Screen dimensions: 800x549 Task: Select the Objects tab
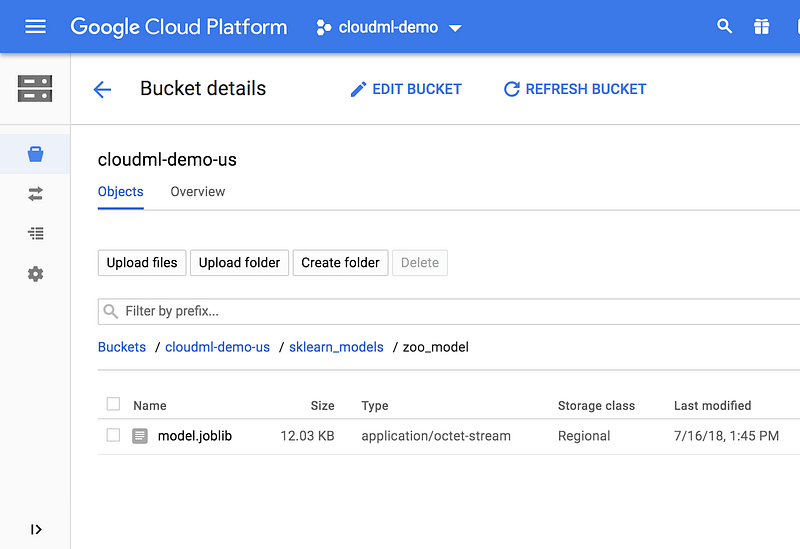coord(121,191)
